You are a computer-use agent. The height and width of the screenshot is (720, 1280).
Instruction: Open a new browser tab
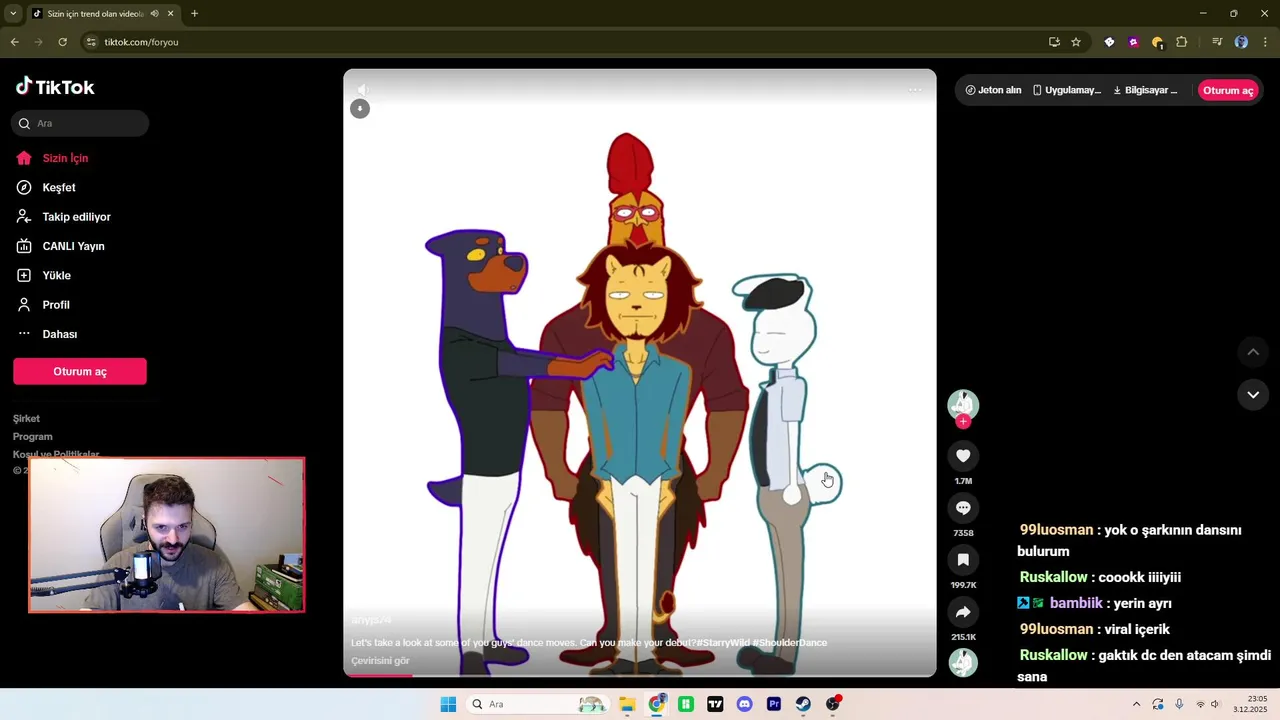tap(194, 13)
